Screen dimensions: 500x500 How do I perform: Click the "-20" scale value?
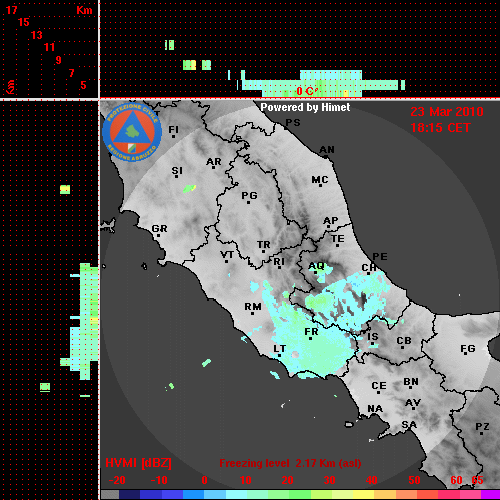coord(117,480)
